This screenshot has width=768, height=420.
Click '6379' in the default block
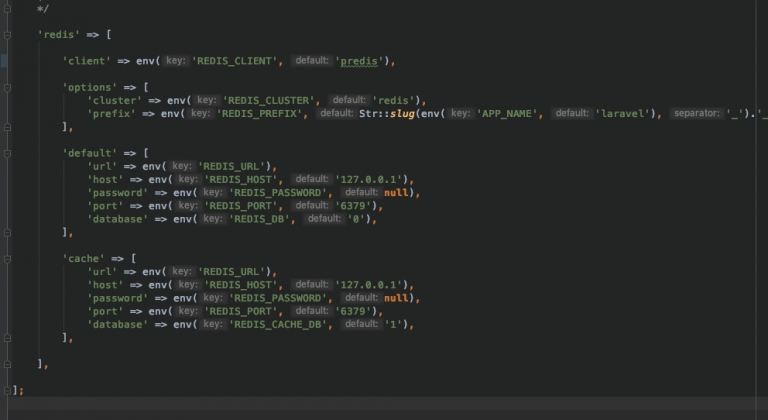[x=353, y=206]
